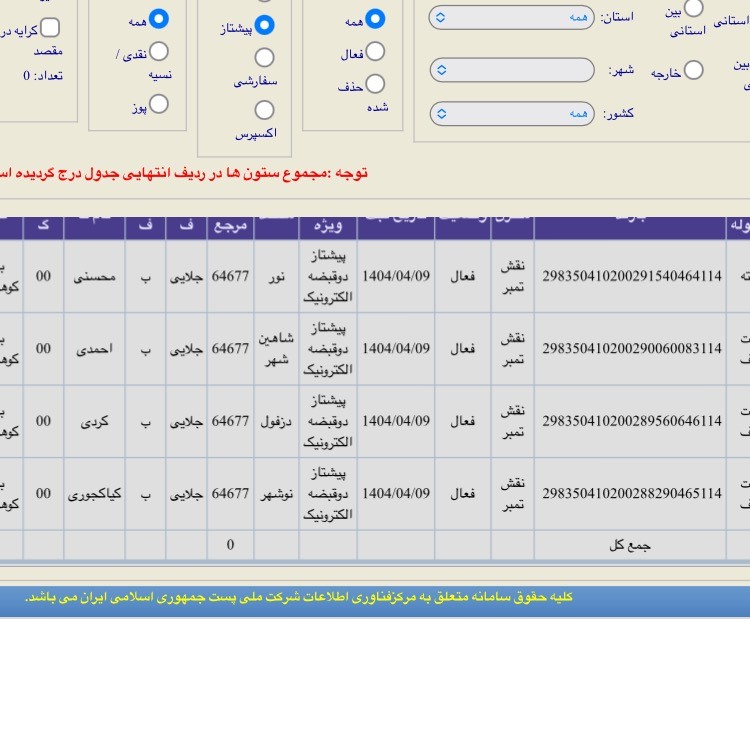
Task: Click the destination 'شاهین شهر' cell
Action: [x=276, y=349]
